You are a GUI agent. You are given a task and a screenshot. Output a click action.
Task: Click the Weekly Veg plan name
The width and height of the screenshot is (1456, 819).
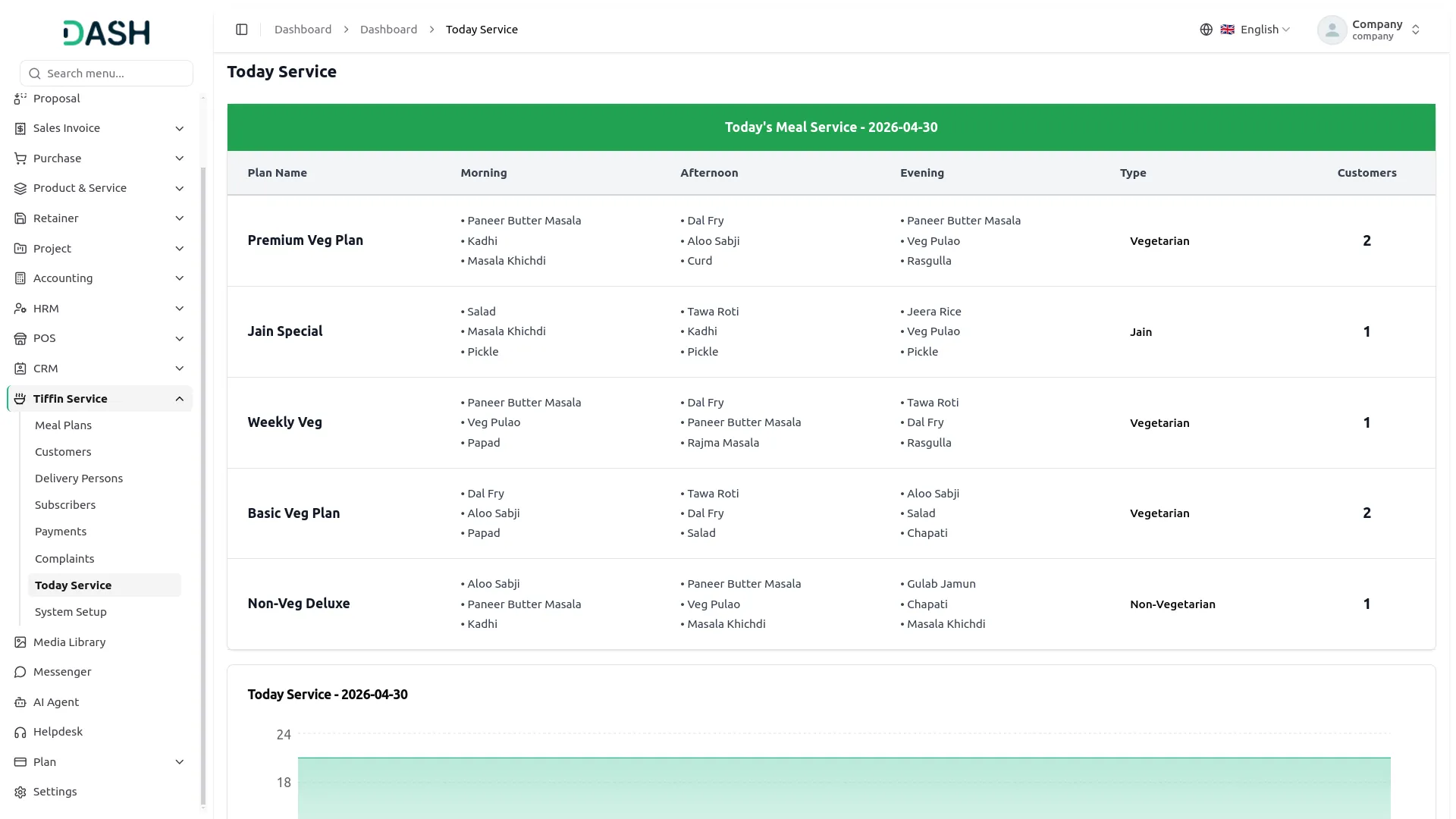point(284,422)
